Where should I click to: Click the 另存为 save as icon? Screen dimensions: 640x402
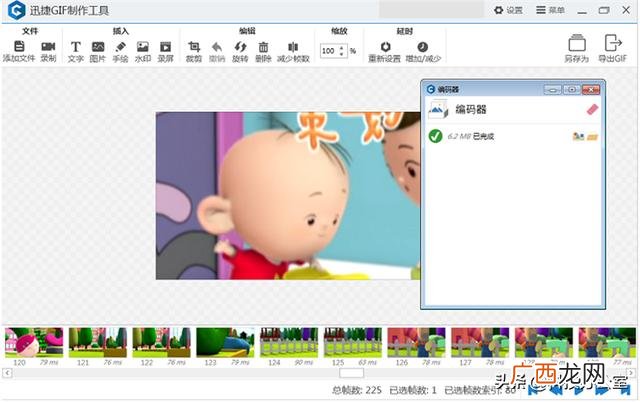tap(577, 43)
